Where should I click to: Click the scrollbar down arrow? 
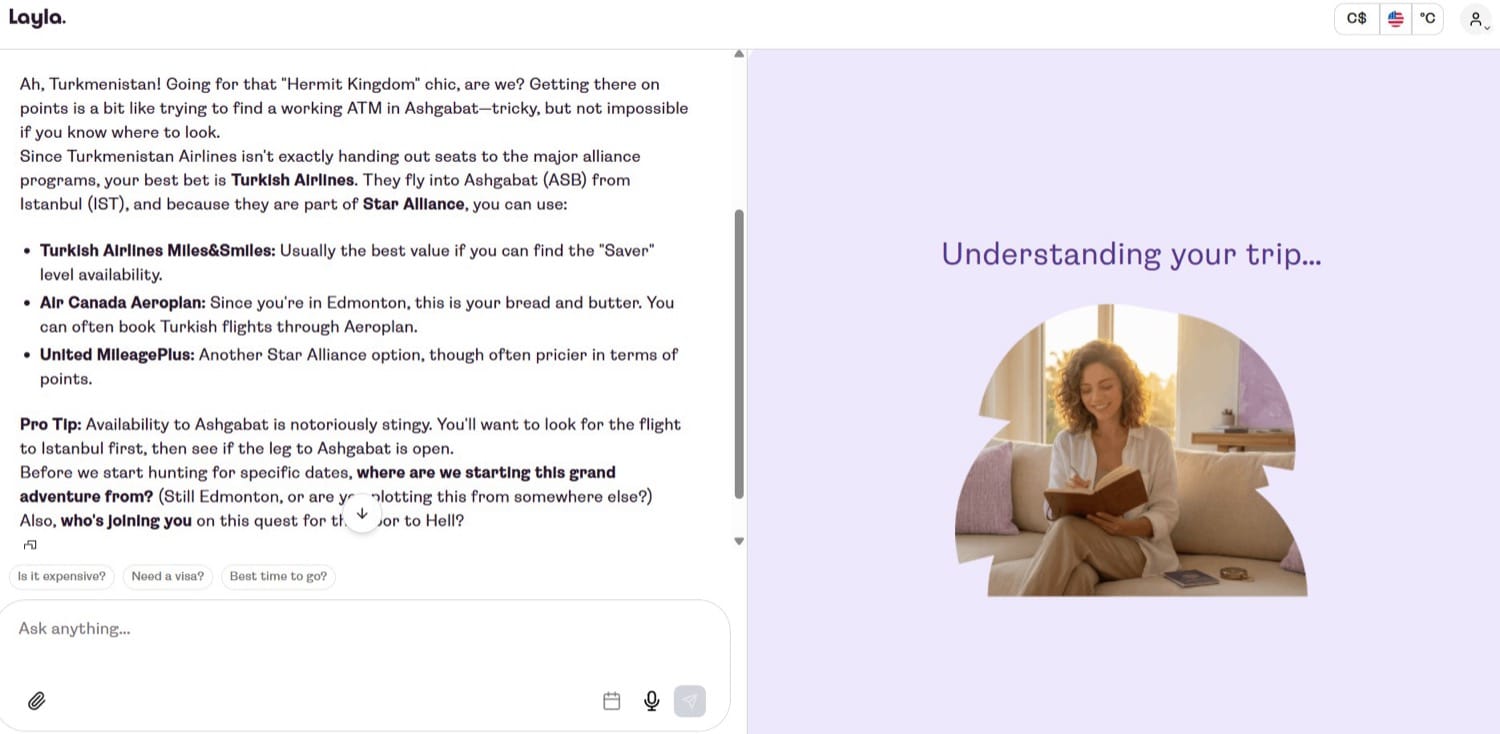(x=739, y=541)
